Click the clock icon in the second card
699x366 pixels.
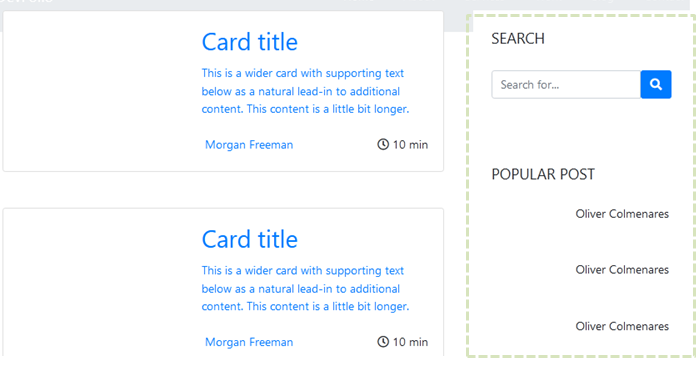coord(383,342)
